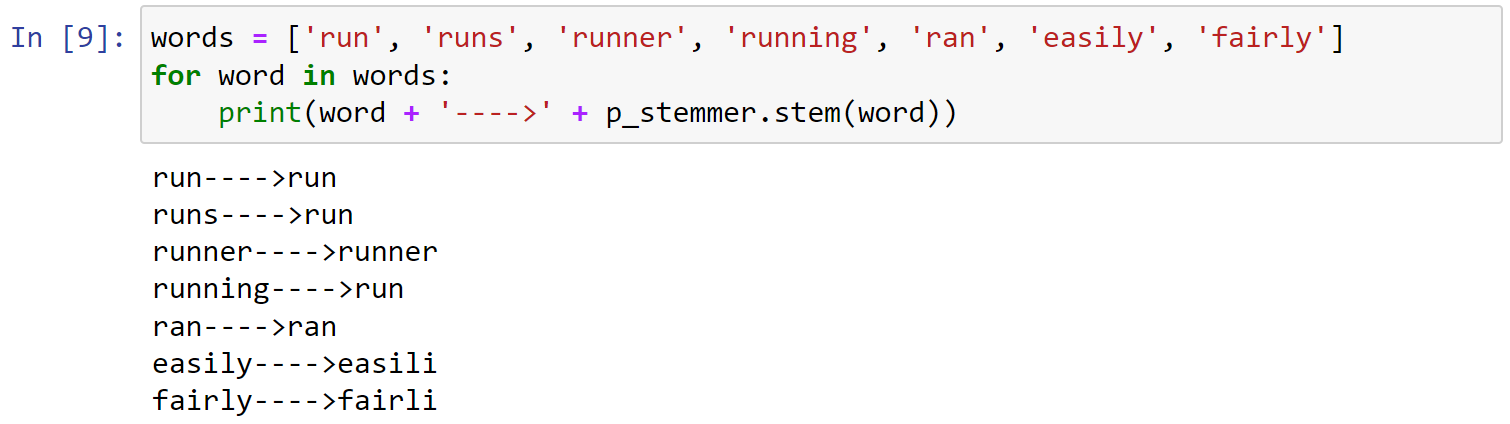
Task: Click the green in keyword of the loop
Action: (x=320, y=76)
